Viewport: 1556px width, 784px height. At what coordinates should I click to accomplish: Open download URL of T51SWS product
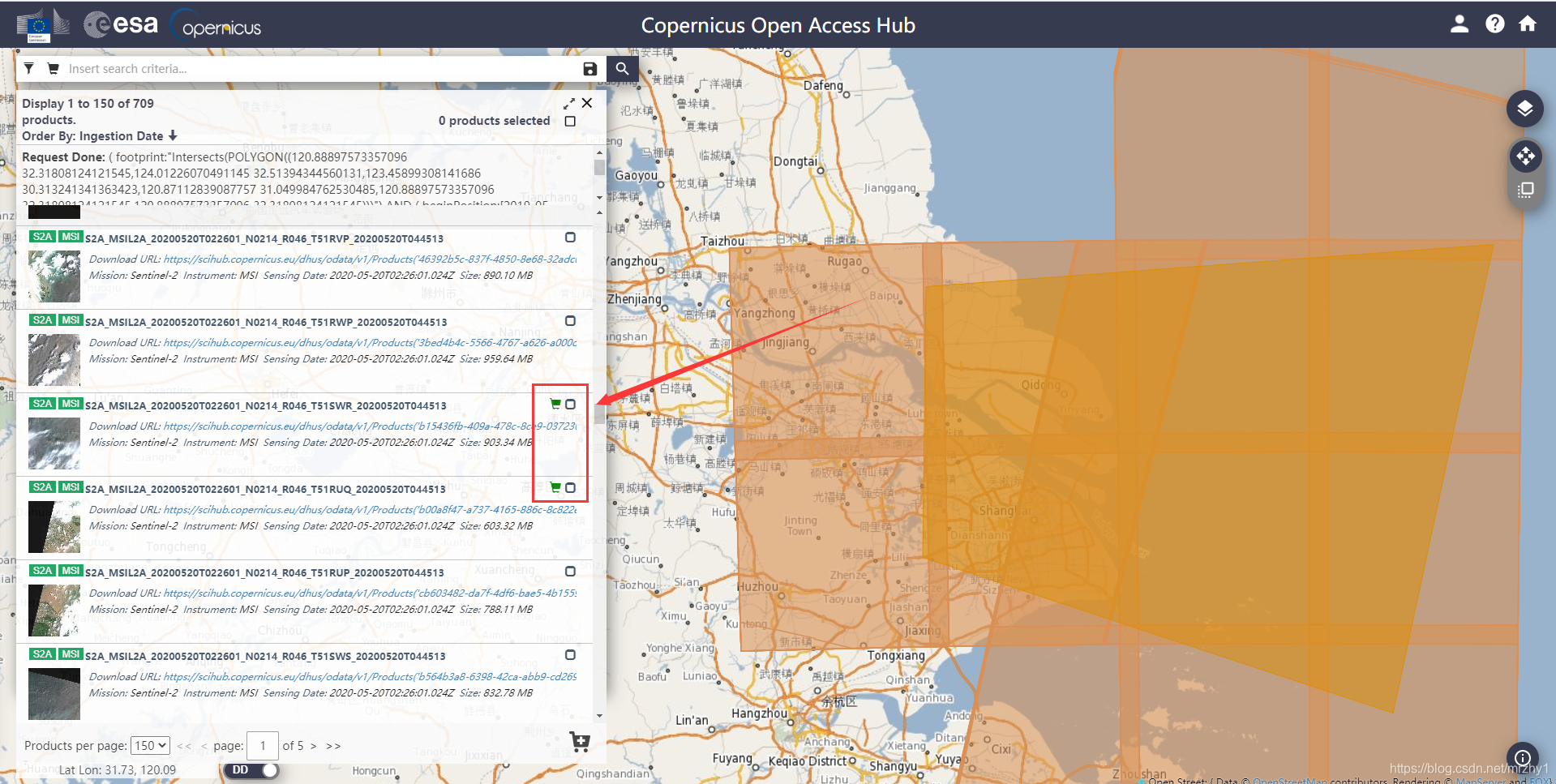(370, 677)
